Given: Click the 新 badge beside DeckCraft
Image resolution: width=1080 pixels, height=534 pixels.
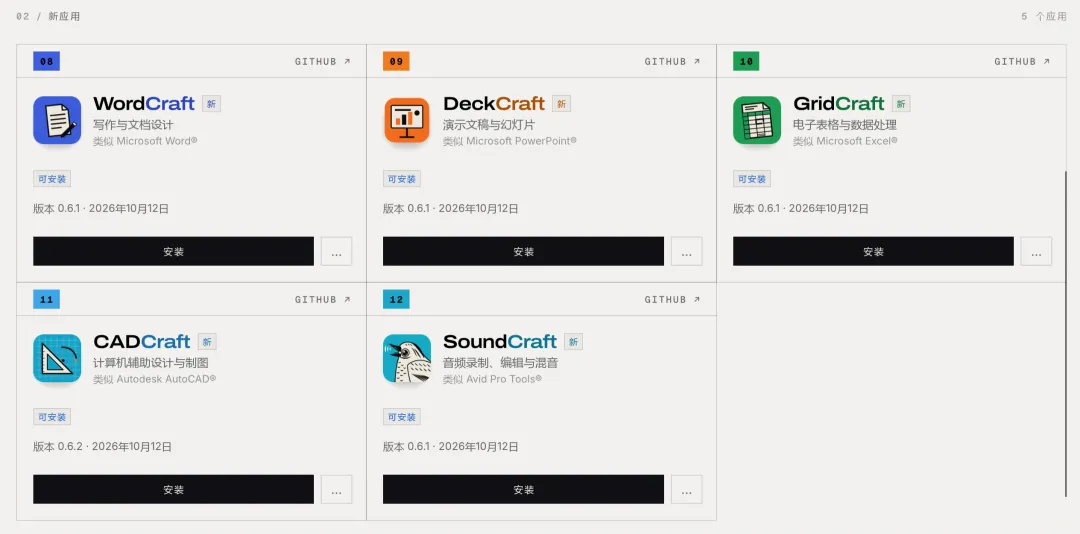Looking at the screenshot, I should tap(561, 104).
